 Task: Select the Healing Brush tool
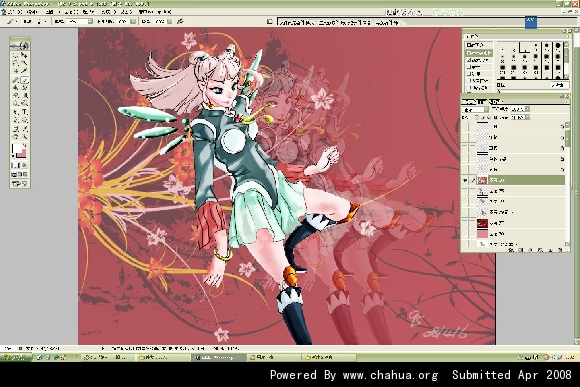pyautogui.click(x=16, y=80)
